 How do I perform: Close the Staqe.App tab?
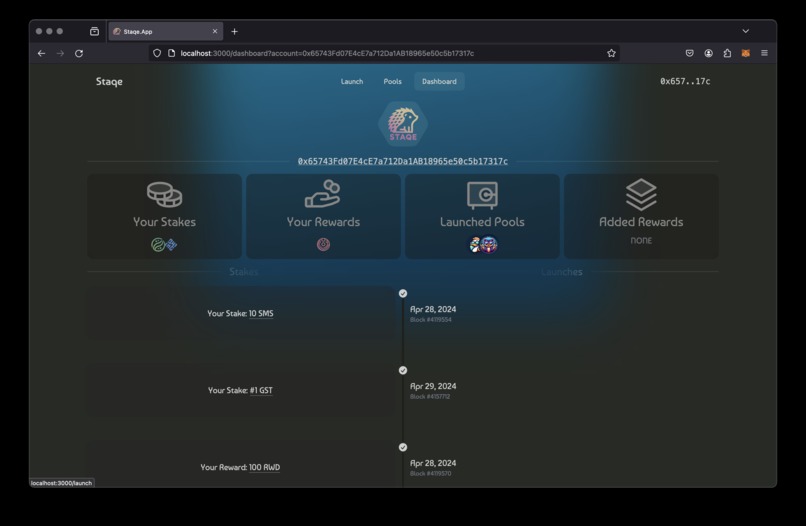point(215,31)
